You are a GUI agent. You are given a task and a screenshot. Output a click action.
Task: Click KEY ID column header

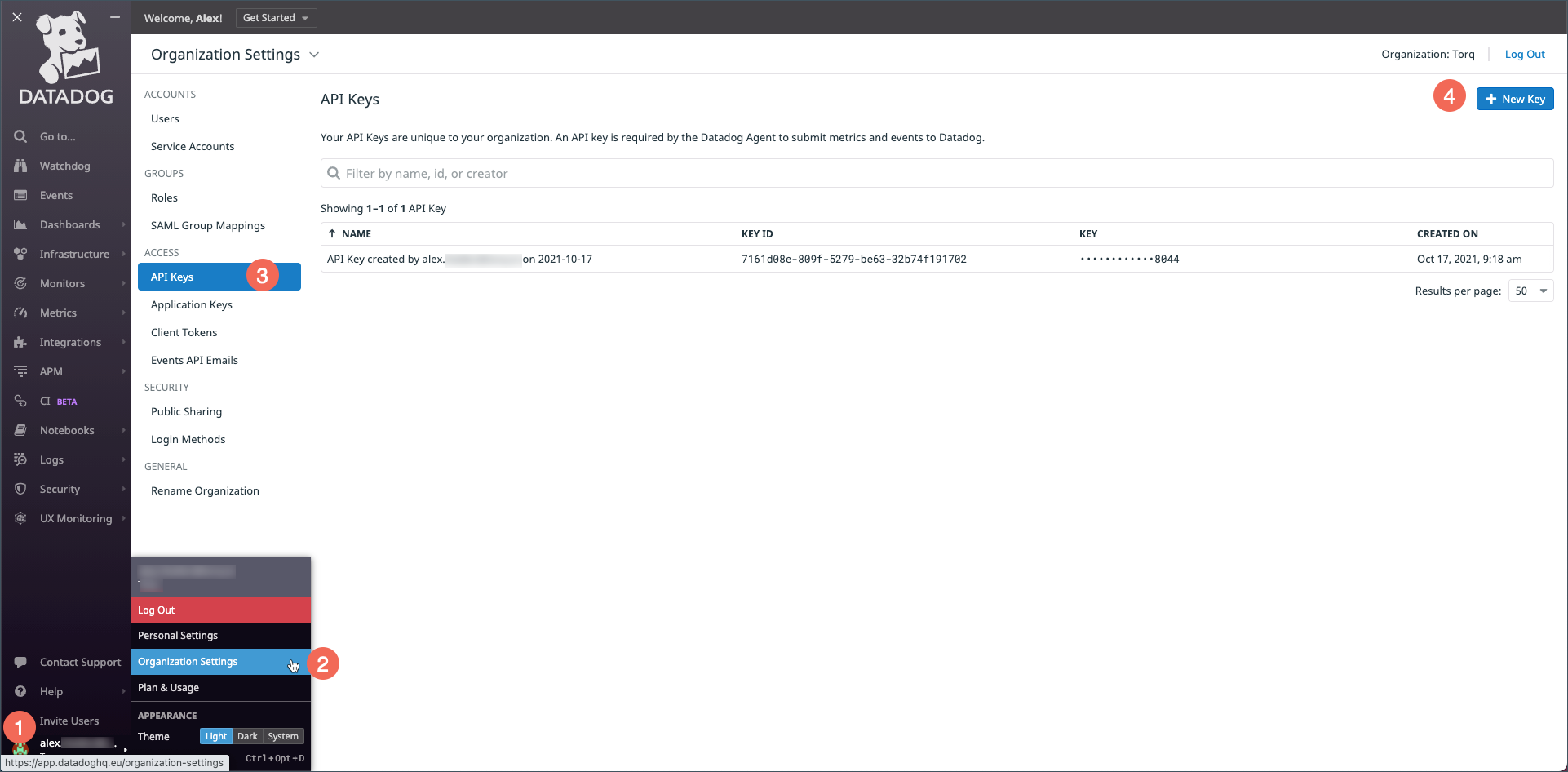[757, 233]
